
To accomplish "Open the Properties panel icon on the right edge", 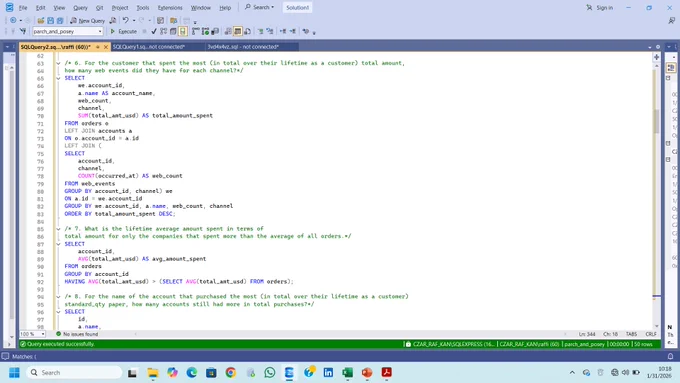I will pos(671,68).
